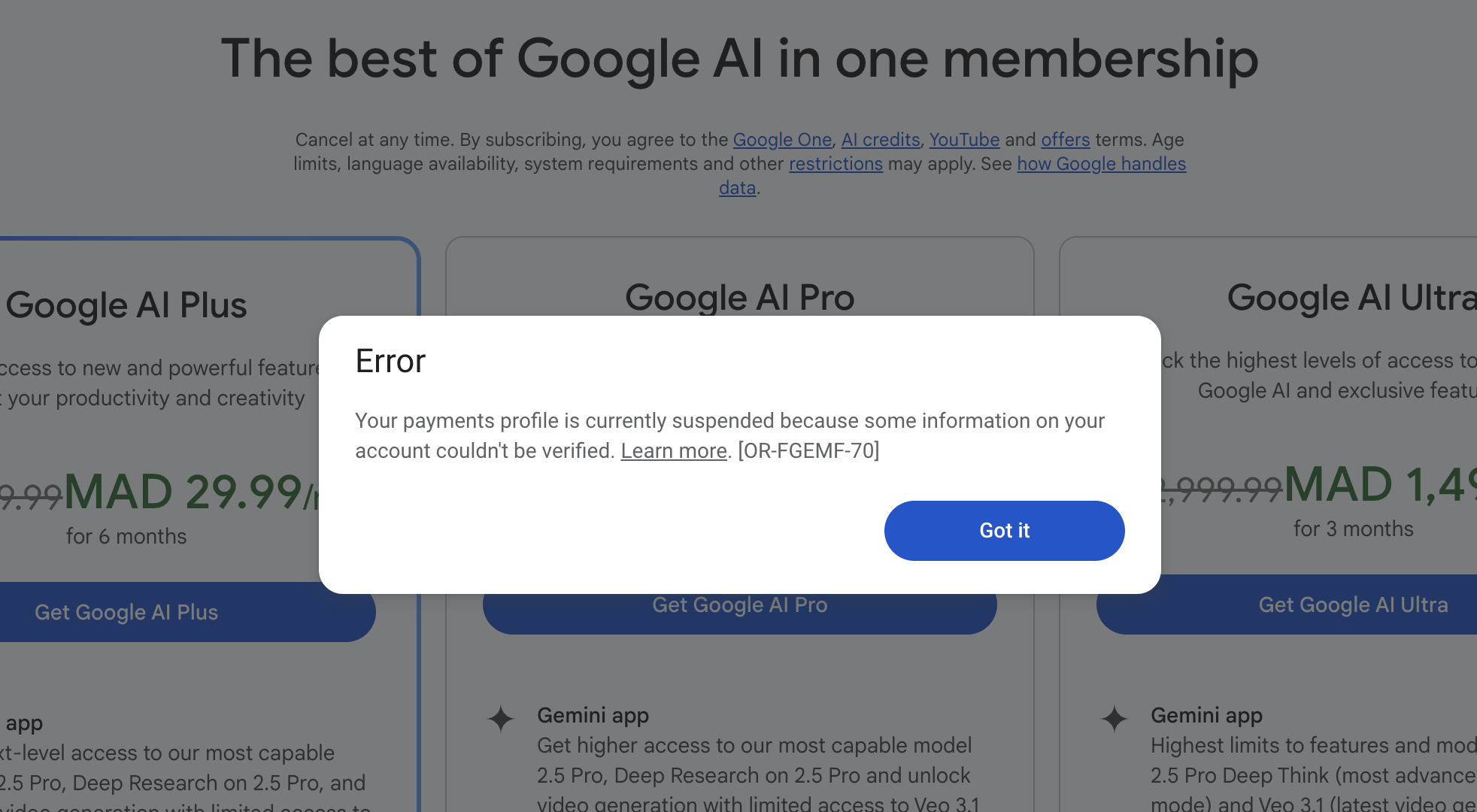This screenshot has height=812, width=1477.
Task: Open the offers terms link
Action: pos(1065,140)
